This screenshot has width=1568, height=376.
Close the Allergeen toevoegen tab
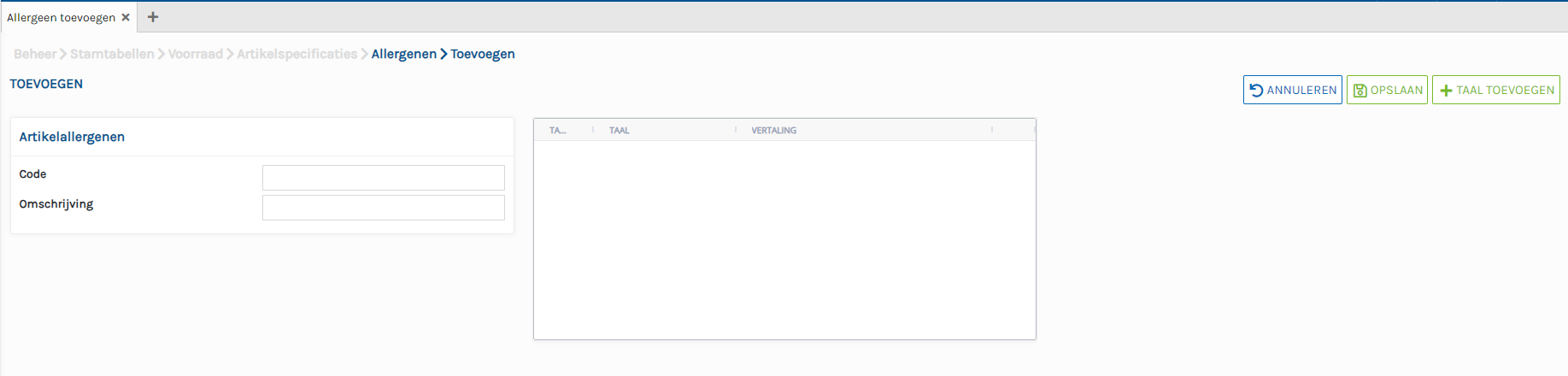126,17
